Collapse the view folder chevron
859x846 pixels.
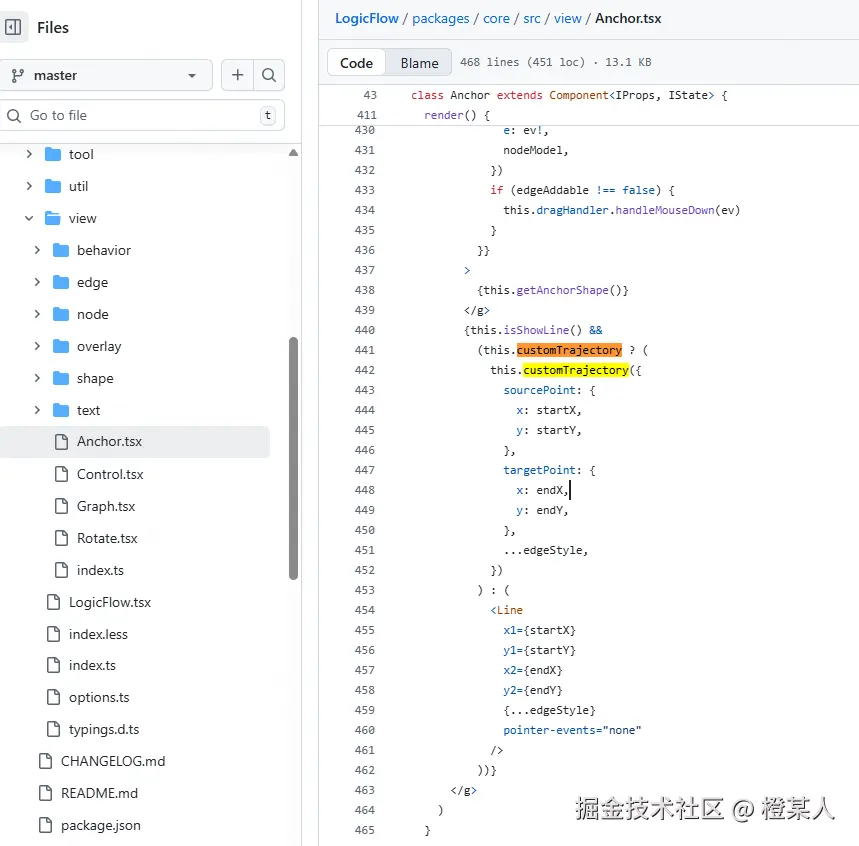click(30, 218)
